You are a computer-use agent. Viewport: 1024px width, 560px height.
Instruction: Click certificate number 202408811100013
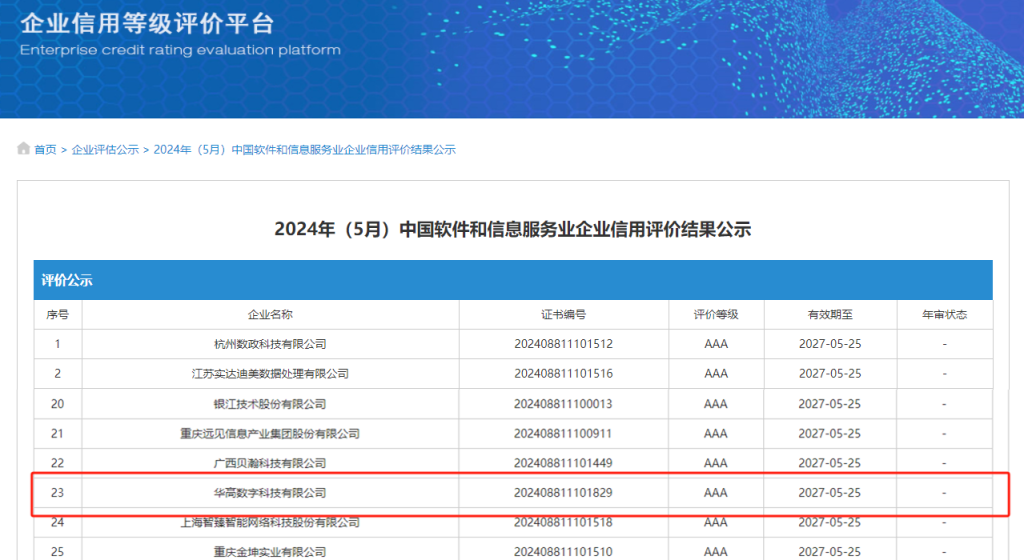coord(563,404)
